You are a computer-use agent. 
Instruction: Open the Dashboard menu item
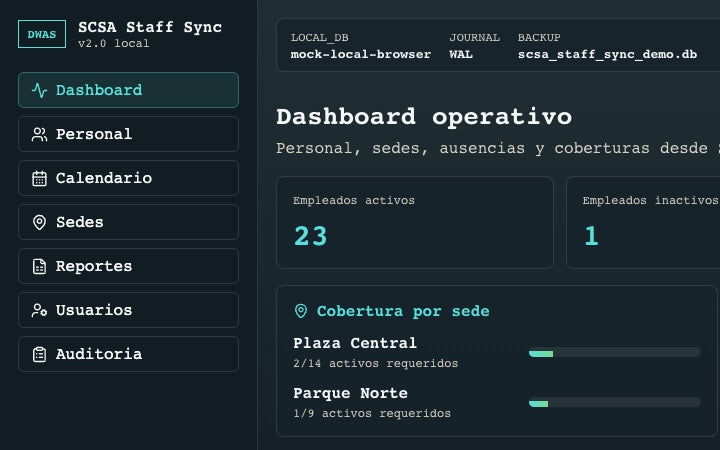(129, 90)
